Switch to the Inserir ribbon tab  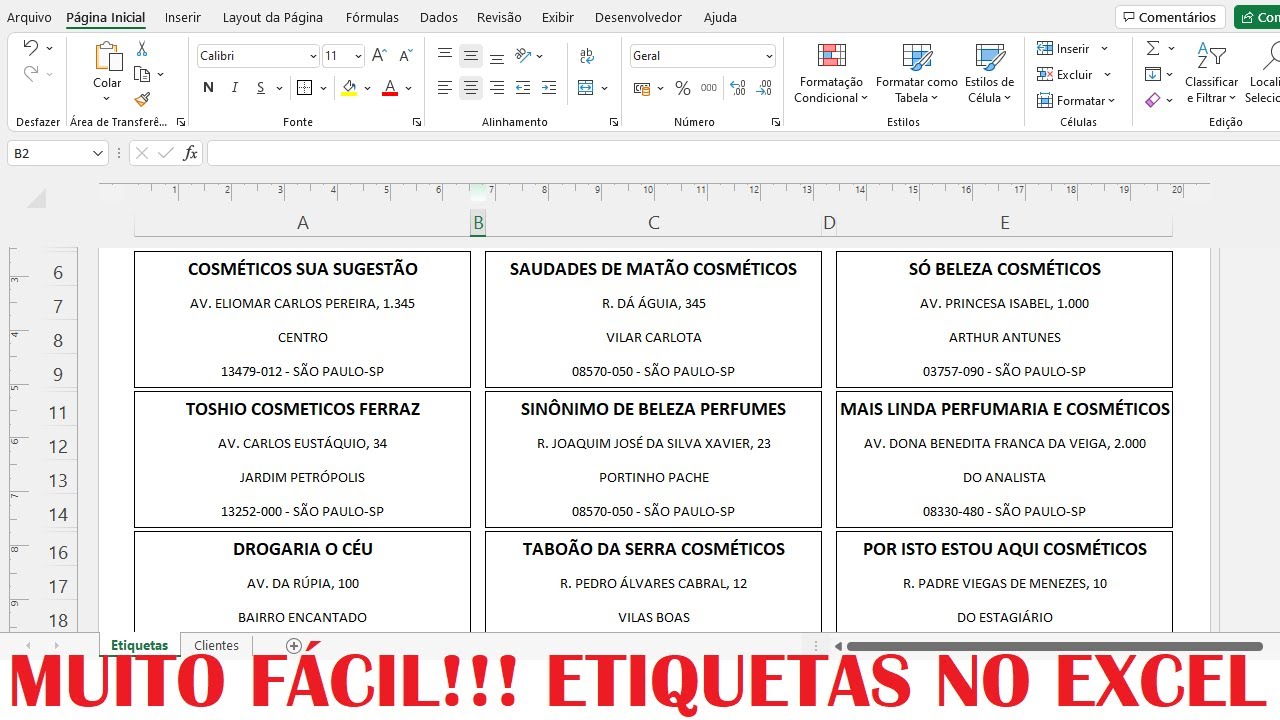click(183, 17)
